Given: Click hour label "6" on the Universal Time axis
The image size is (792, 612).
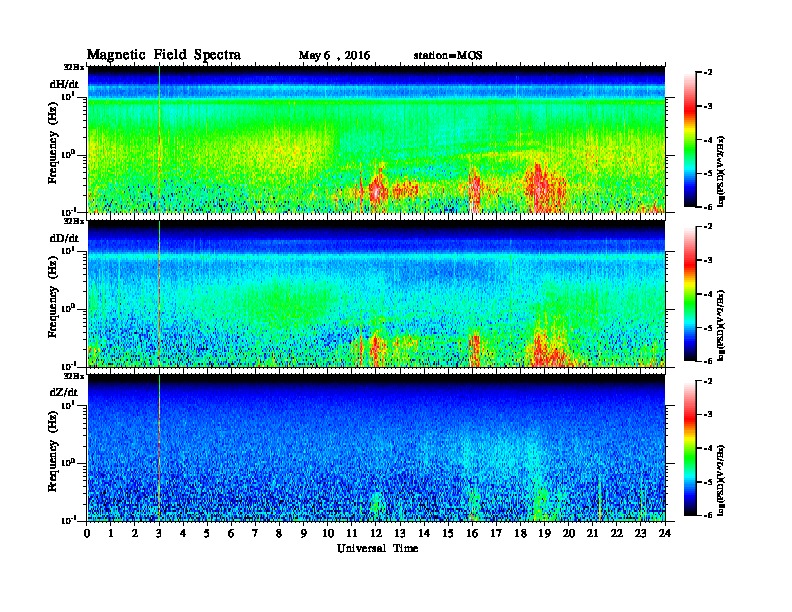Looking at the screenshot, I should 231,533.
